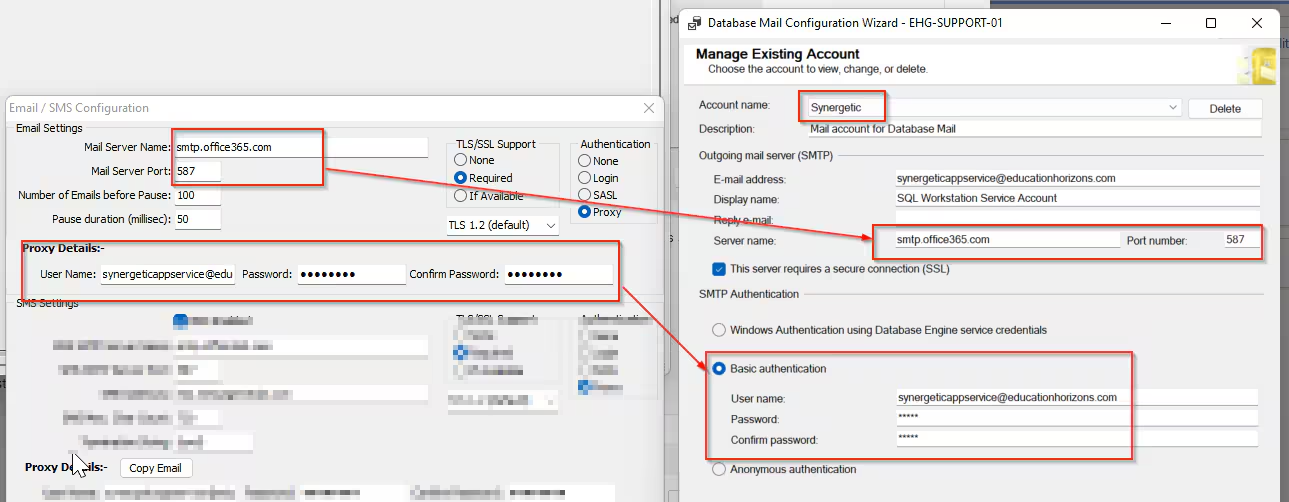The height and width of the screenshot is (502, 1289).
Task: Open the Account name dropdown showing Synergetic
Action: coord(995,108)
